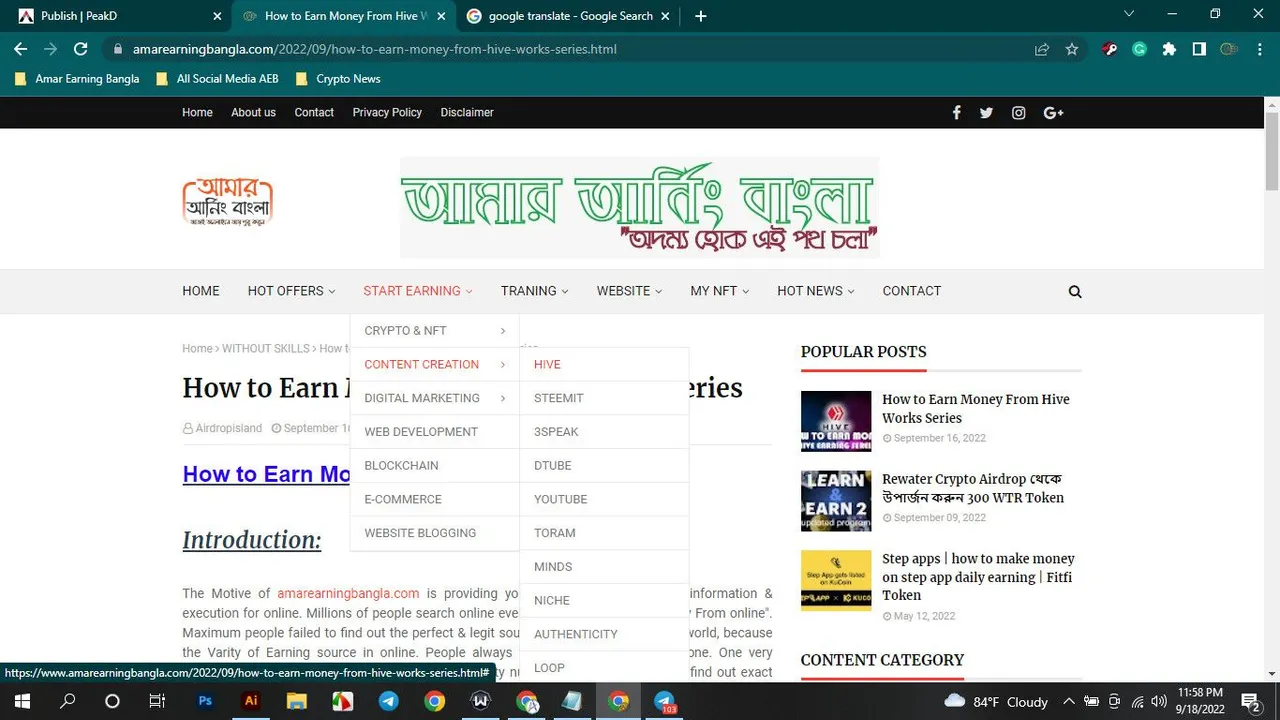Viewport: 1280px width, 720px height.
Task: Select HIVE in the Content Creation submenu
Action: [x=604, y=365]
